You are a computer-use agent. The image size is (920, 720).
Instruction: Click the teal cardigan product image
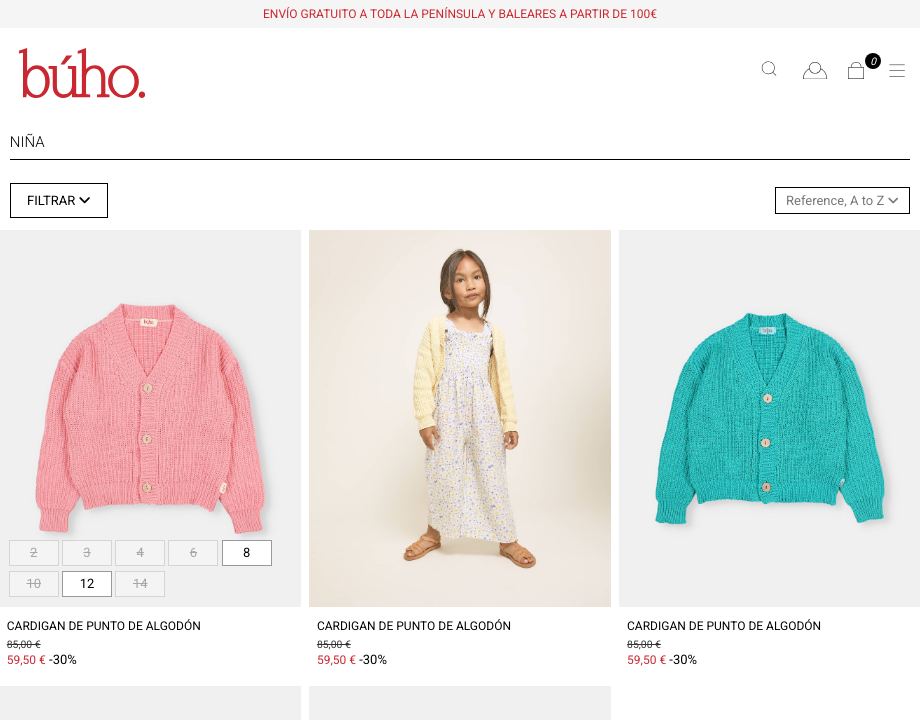[769, 418]
